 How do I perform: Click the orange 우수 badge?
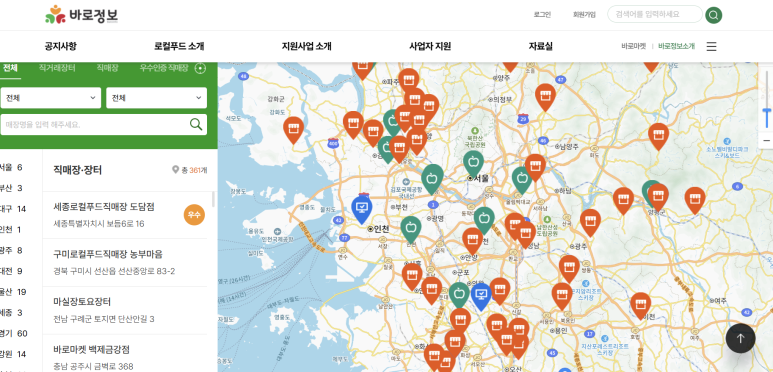pos(194,215)
